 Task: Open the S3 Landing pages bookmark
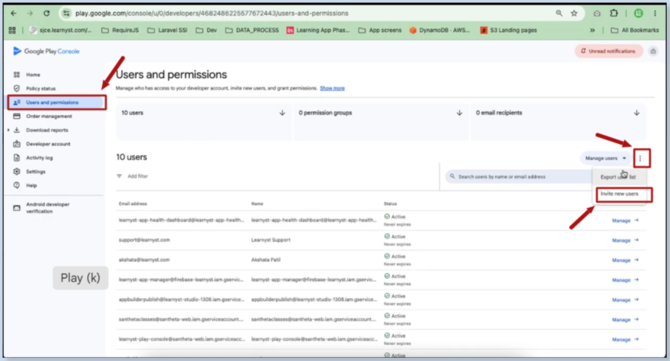pyautogui.click(x=508, y=30)
